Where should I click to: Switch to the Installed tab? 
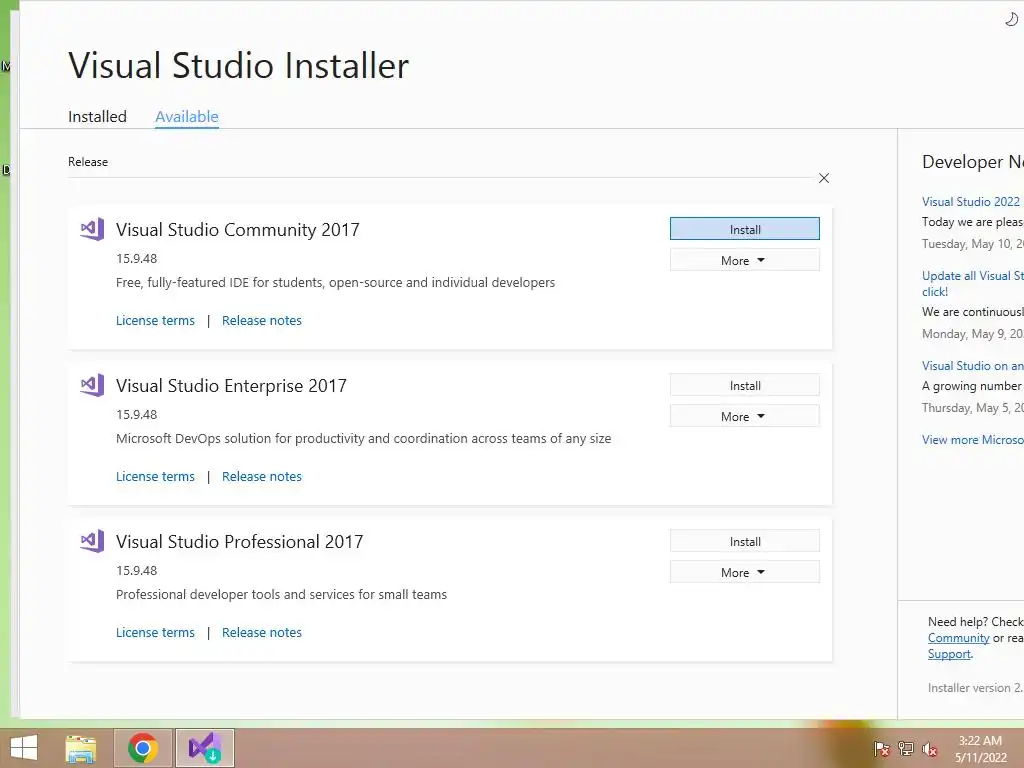pos(97,116)
